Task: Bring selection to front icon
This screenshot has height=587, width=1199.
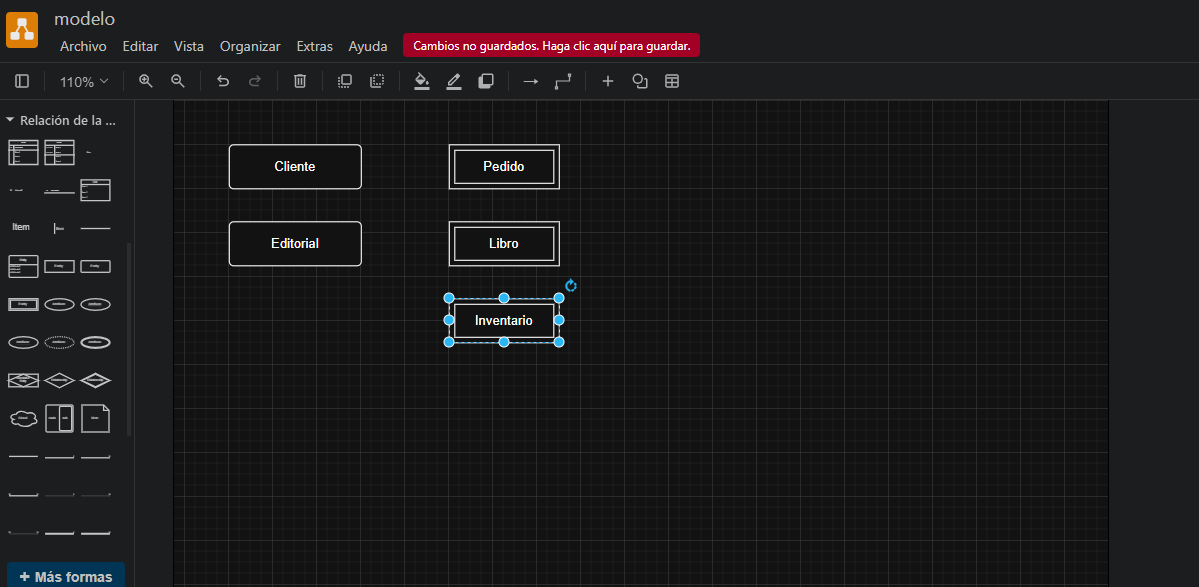Action: point(345,81)
